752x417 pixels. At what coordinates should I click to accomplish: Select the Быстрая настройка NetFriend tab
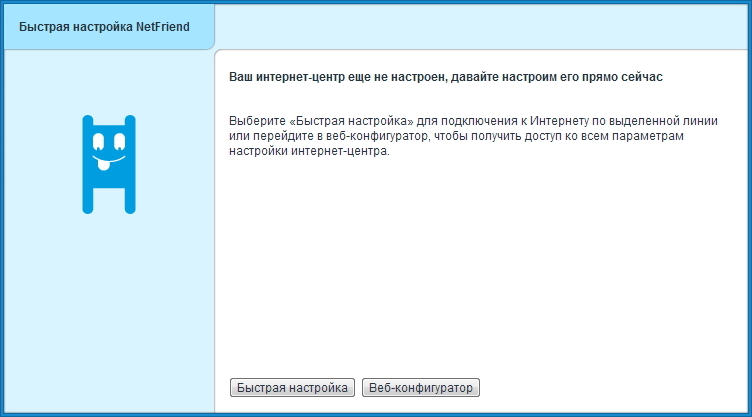point(109,26)
